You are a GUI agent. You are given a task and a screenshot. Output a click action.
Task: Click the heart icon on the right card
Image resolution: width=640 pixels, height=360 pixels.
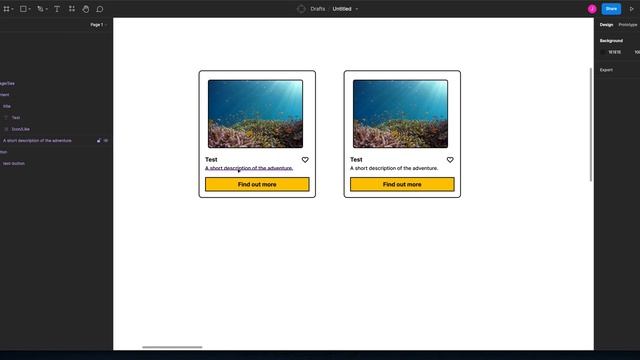[x=450, y=160]
